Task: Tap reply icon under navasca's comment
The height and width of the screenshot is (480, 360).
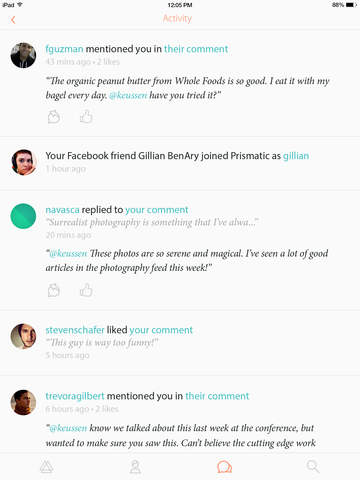Action: (54, 290)
